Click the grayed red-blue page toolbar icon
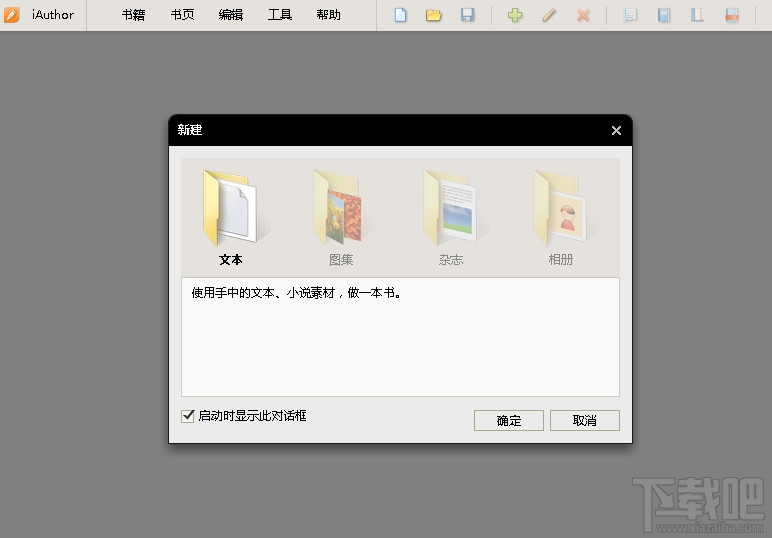The image size is (772, 538). click(x=732, y=15)
